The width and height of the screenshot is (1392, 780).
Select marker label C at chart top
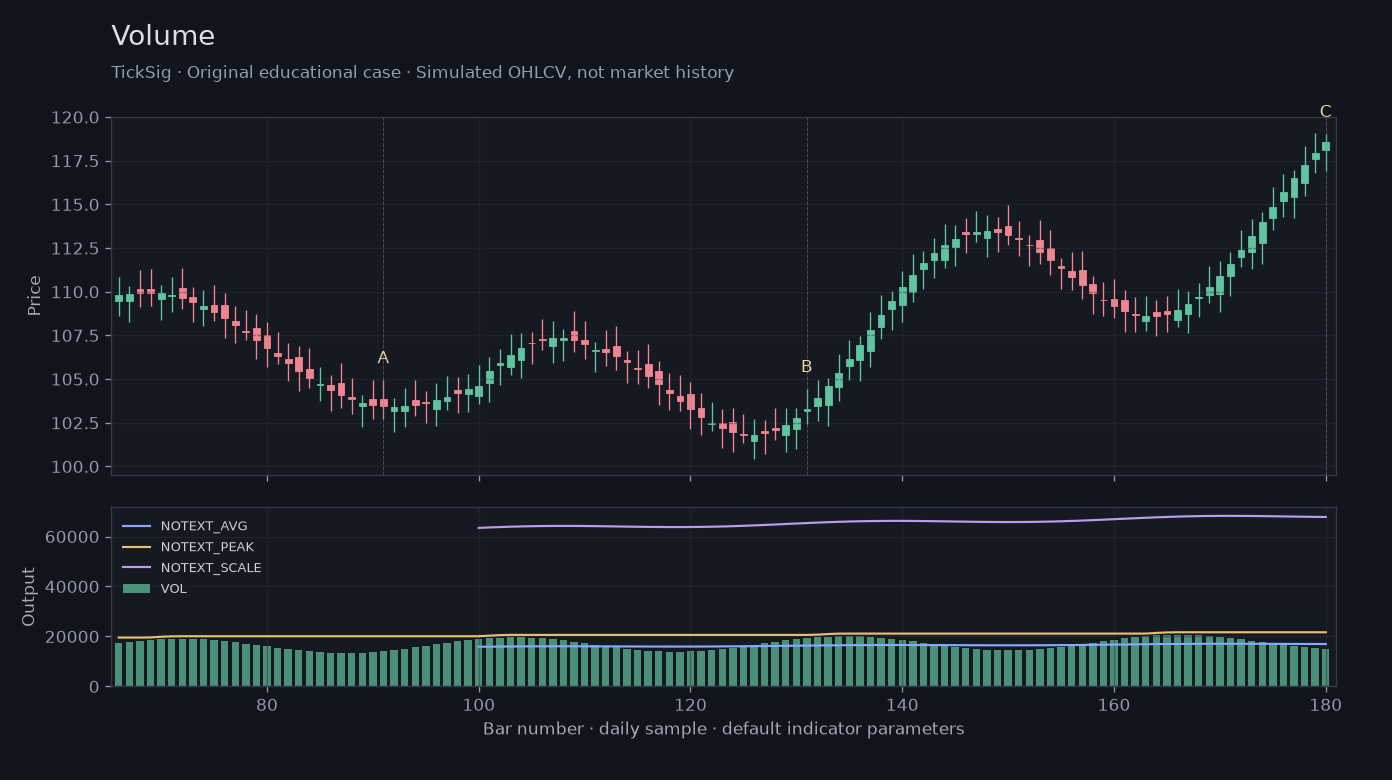pyautogui.click(x=1325, y=112)
